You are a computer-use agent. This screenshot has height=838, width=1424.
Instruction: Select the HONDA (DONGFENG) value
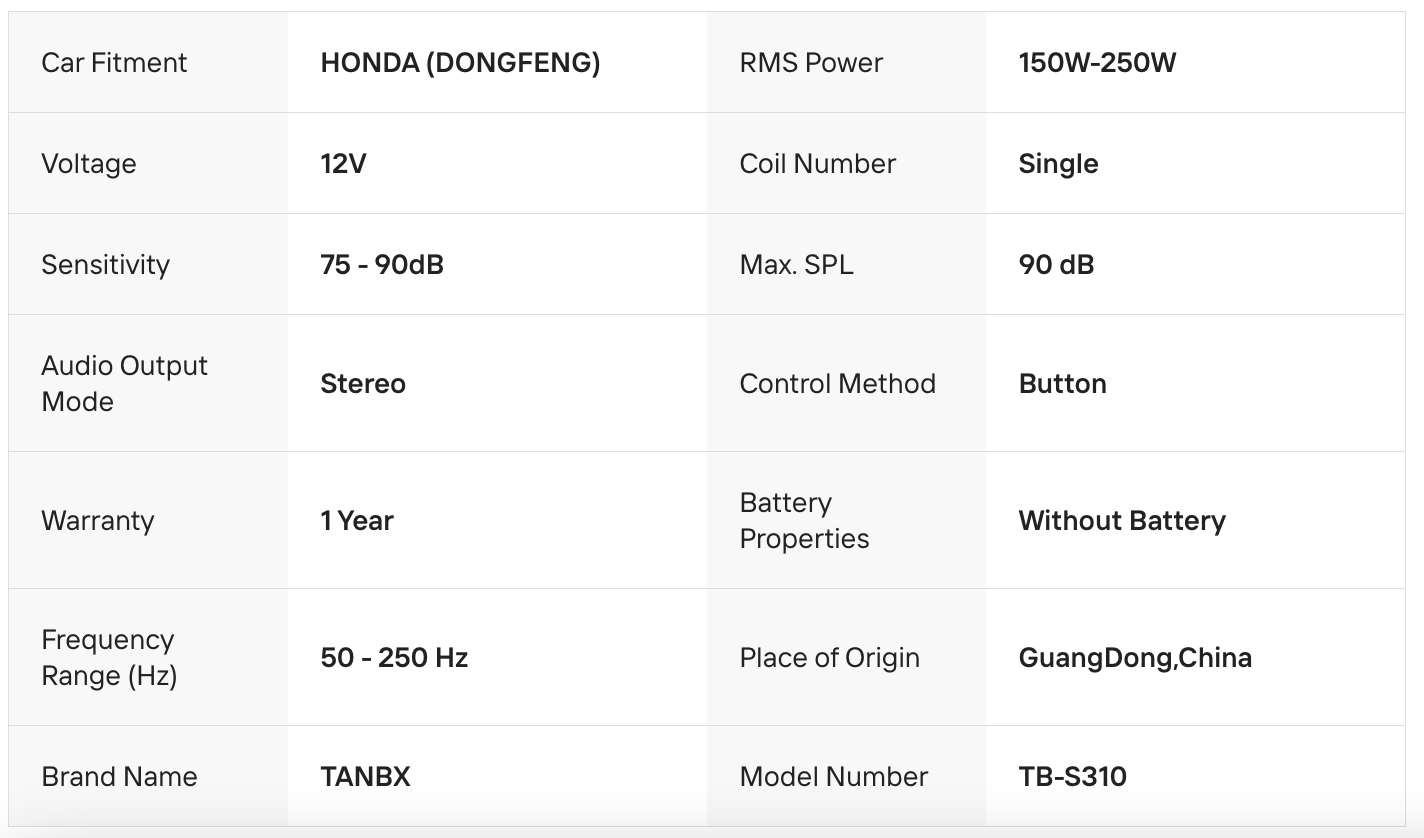click(460, 63)
